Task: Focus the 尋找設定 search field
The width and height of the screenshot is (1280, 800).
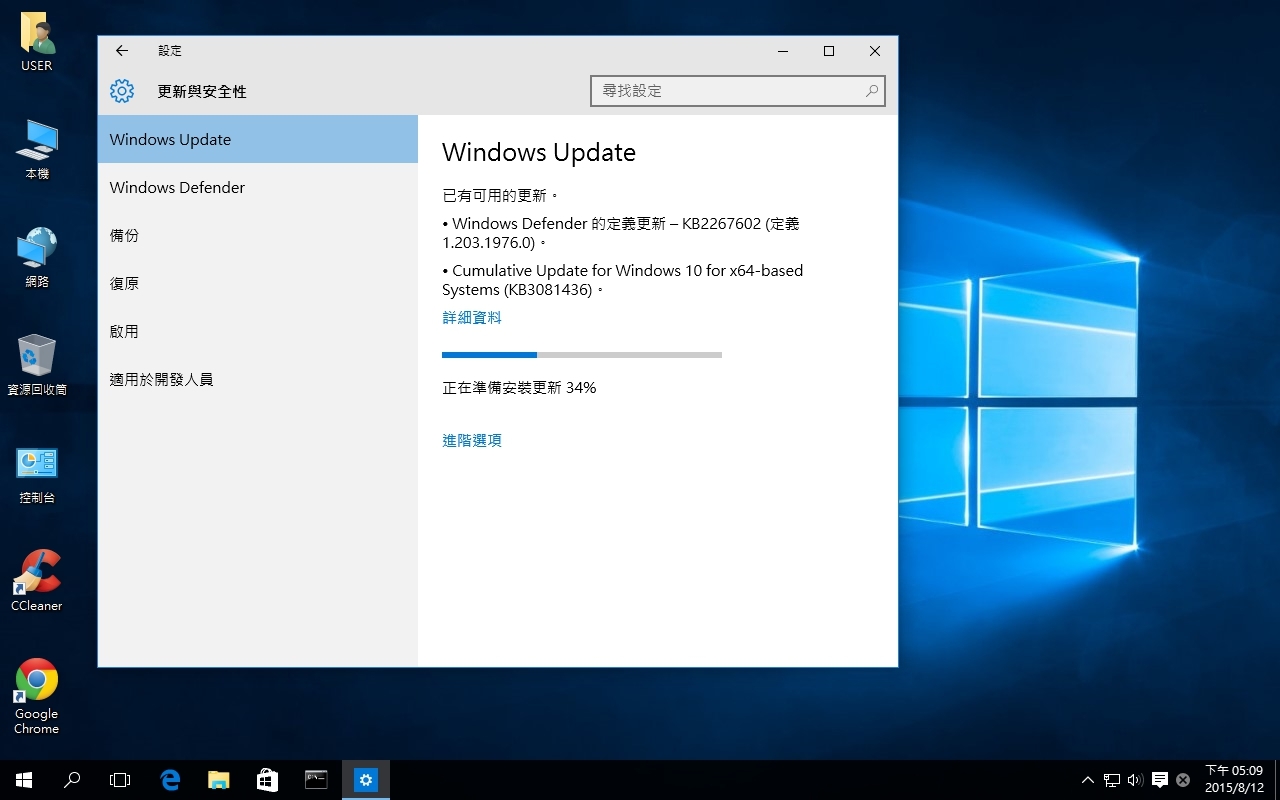Action: (738, 91)
